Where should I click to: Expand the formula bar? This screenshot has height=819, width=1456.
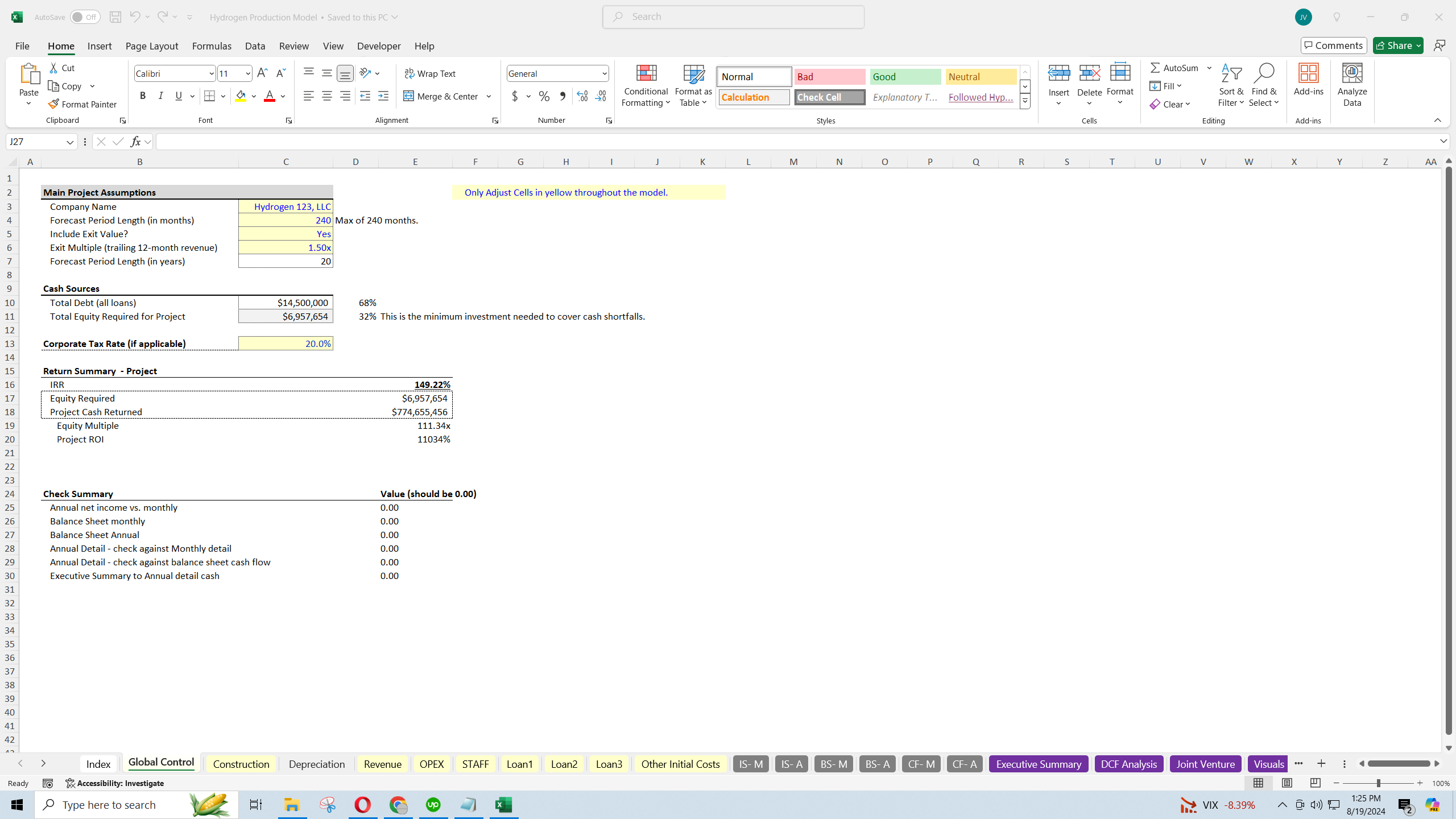coord(1443,141)
